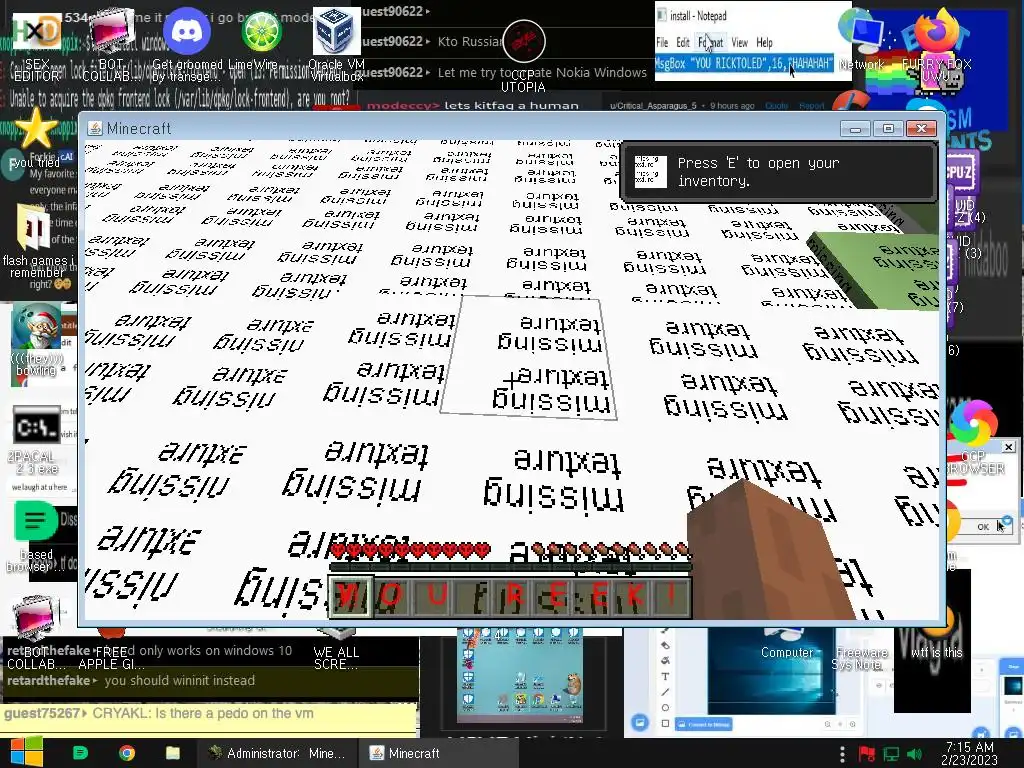1024x768 pixels.
Task: Select the rectangle tool in the background drawing app
Action: (x=665, y=723)
